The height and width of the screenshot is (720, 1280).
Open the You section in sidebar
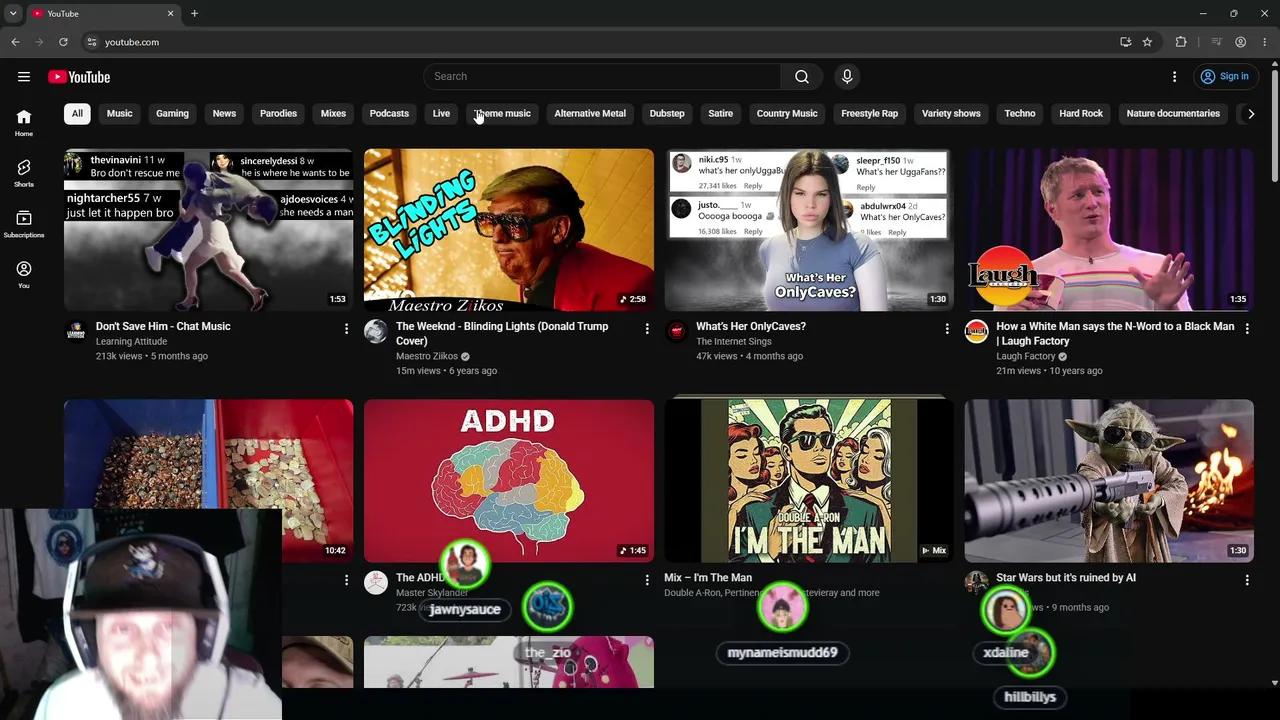[24, 274]
